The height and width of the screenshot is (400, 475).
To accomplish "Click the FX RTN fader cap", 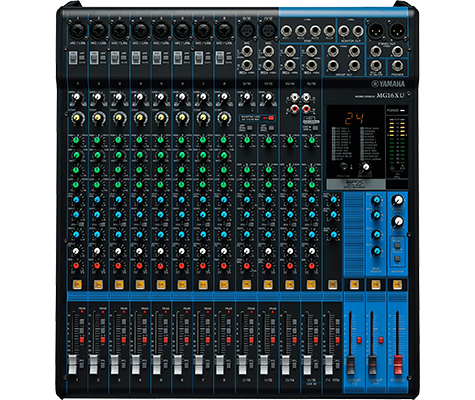I will pyautogui.click(x=329, y=364).
